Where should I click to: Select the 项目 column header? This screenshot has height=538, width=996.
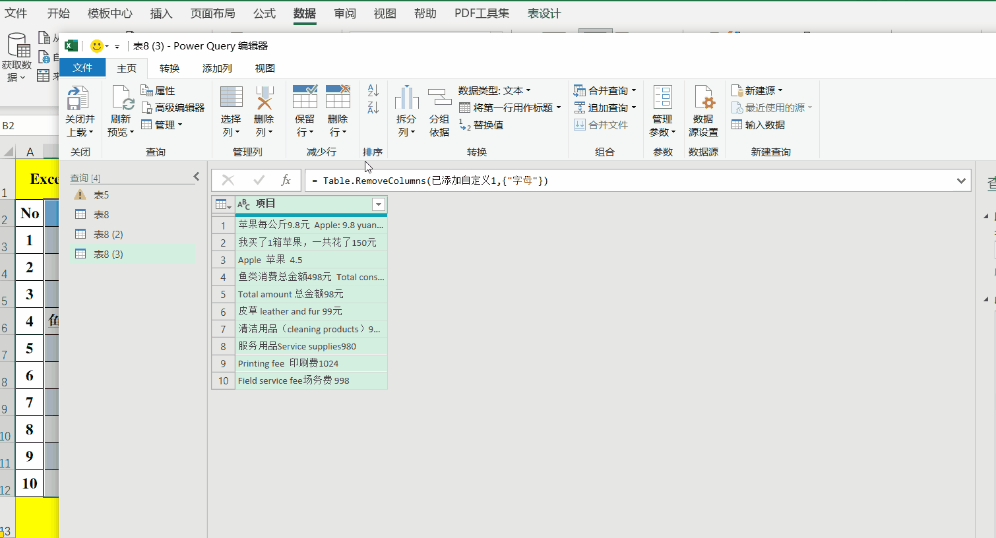tap(311, 204)
